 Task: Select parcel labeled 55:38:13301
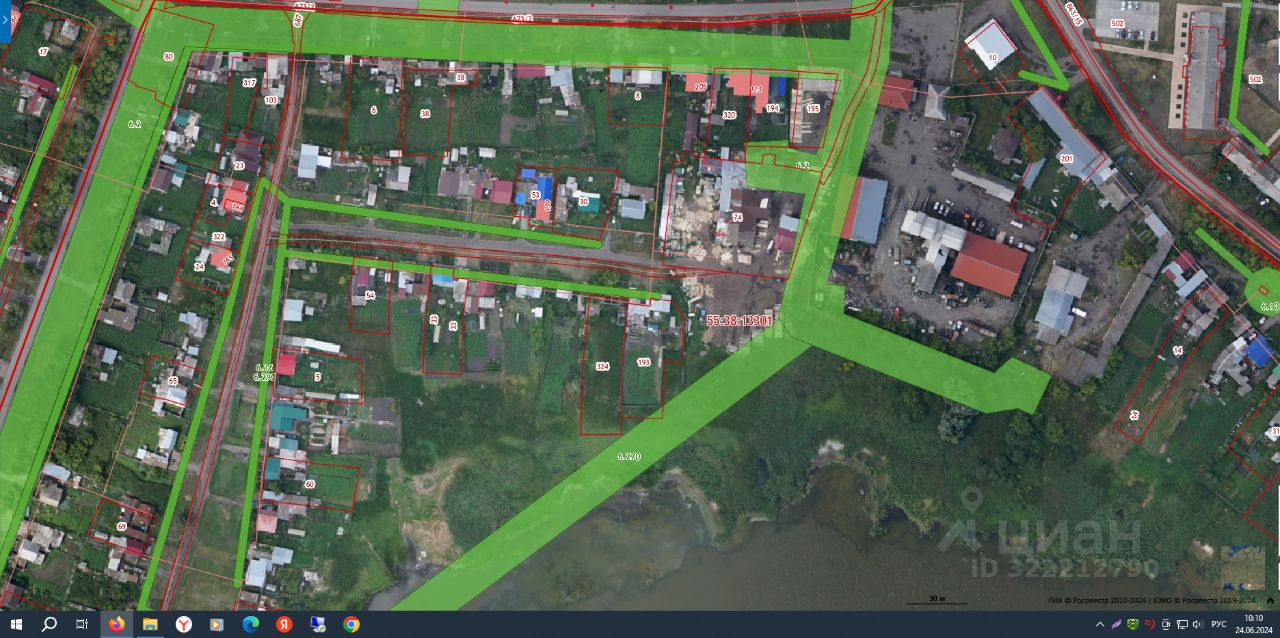pyautogui.click(x=739, y=321)
